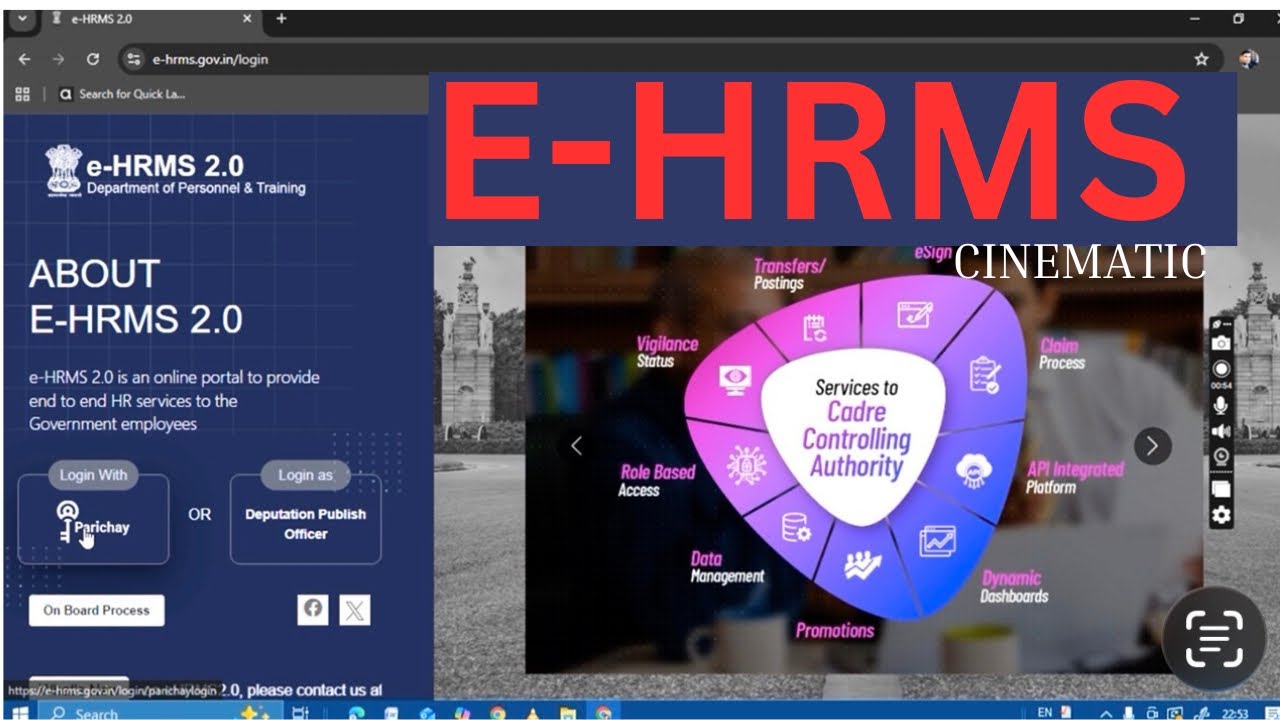Open the Windows Start menu
Viewport: 1280px width, 720px height.
[x=19, y=713]
